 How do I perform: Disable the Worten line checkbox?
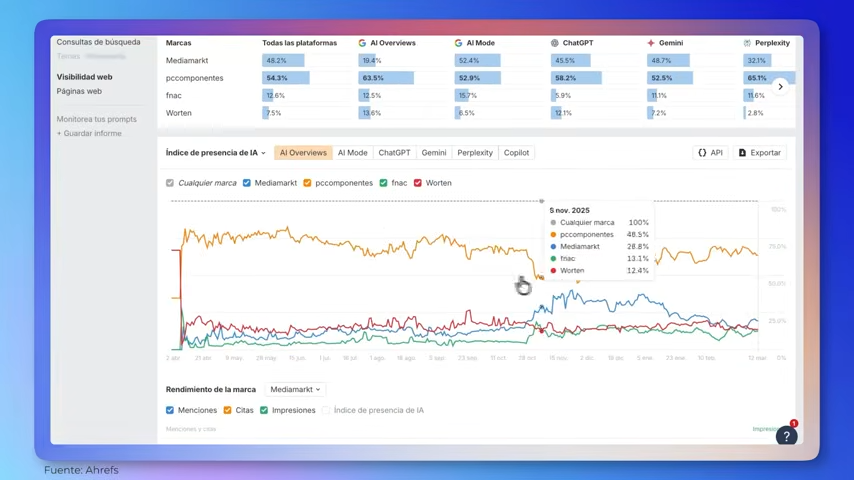(418, 183)
